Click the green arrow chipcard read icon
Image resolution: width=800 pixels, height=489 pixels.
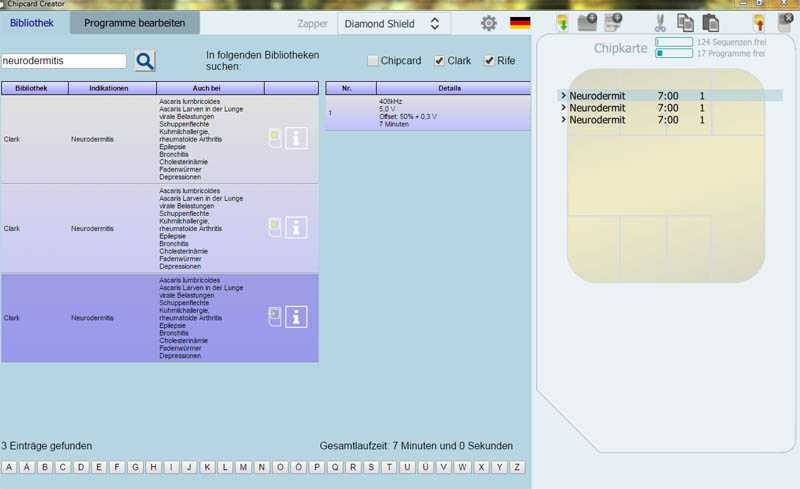562,23
